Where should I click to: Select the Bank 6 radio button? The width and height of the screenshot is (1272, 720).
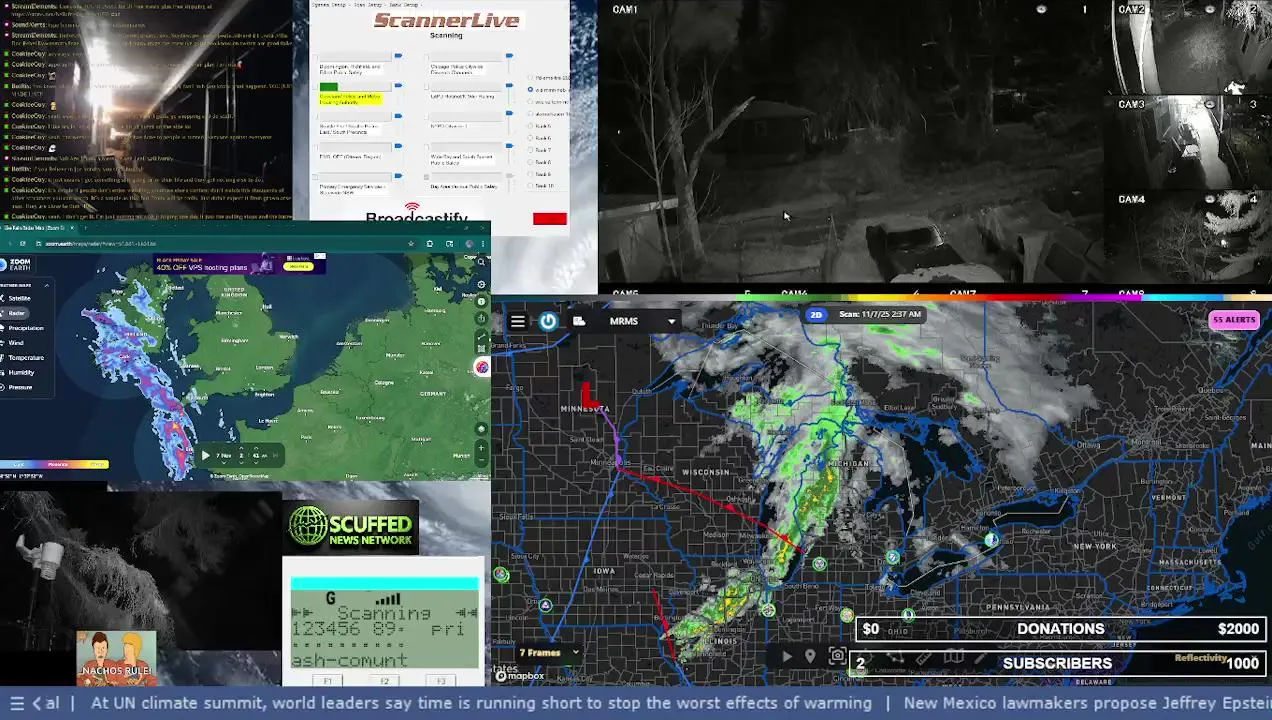pos(530,138)
